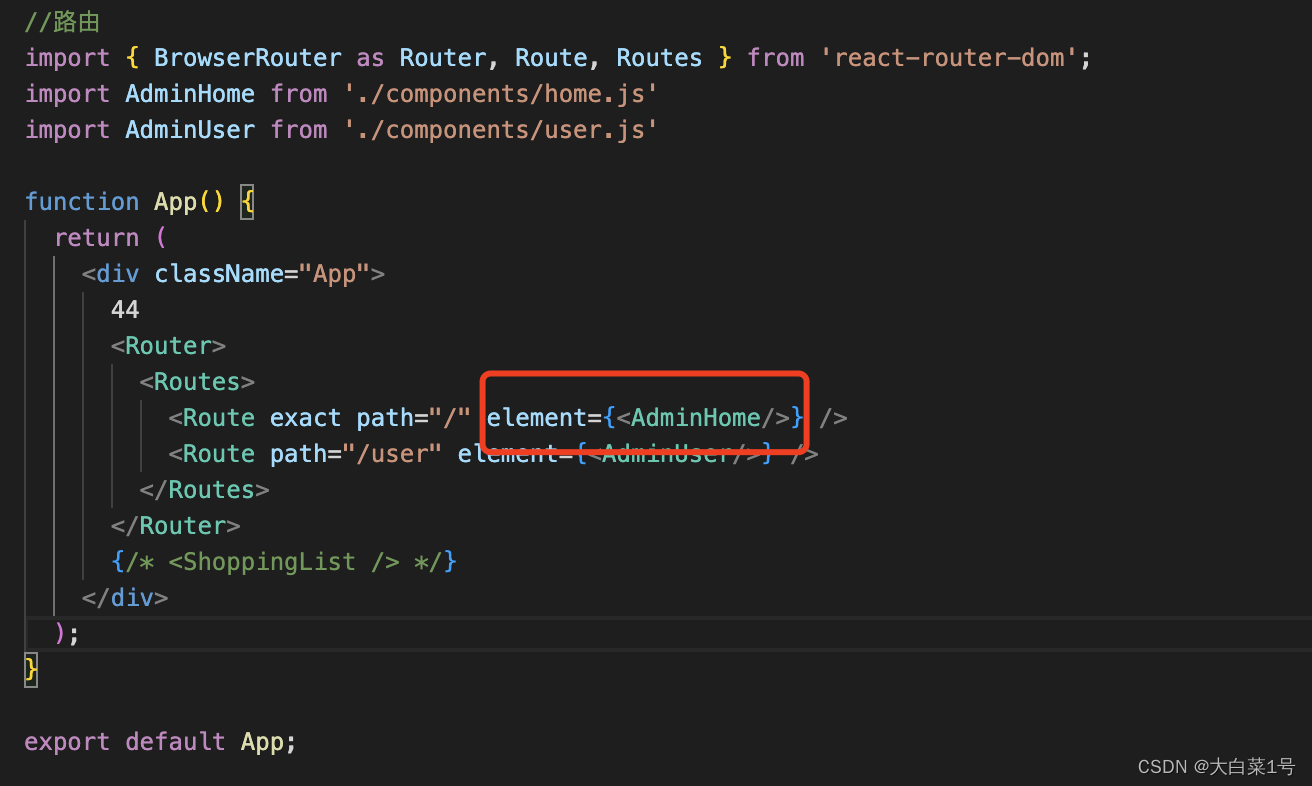This screenshot has width=1312, height=786.
Task: Click <AdminHome/> inside element prop
Action: [x=703, y=417]
